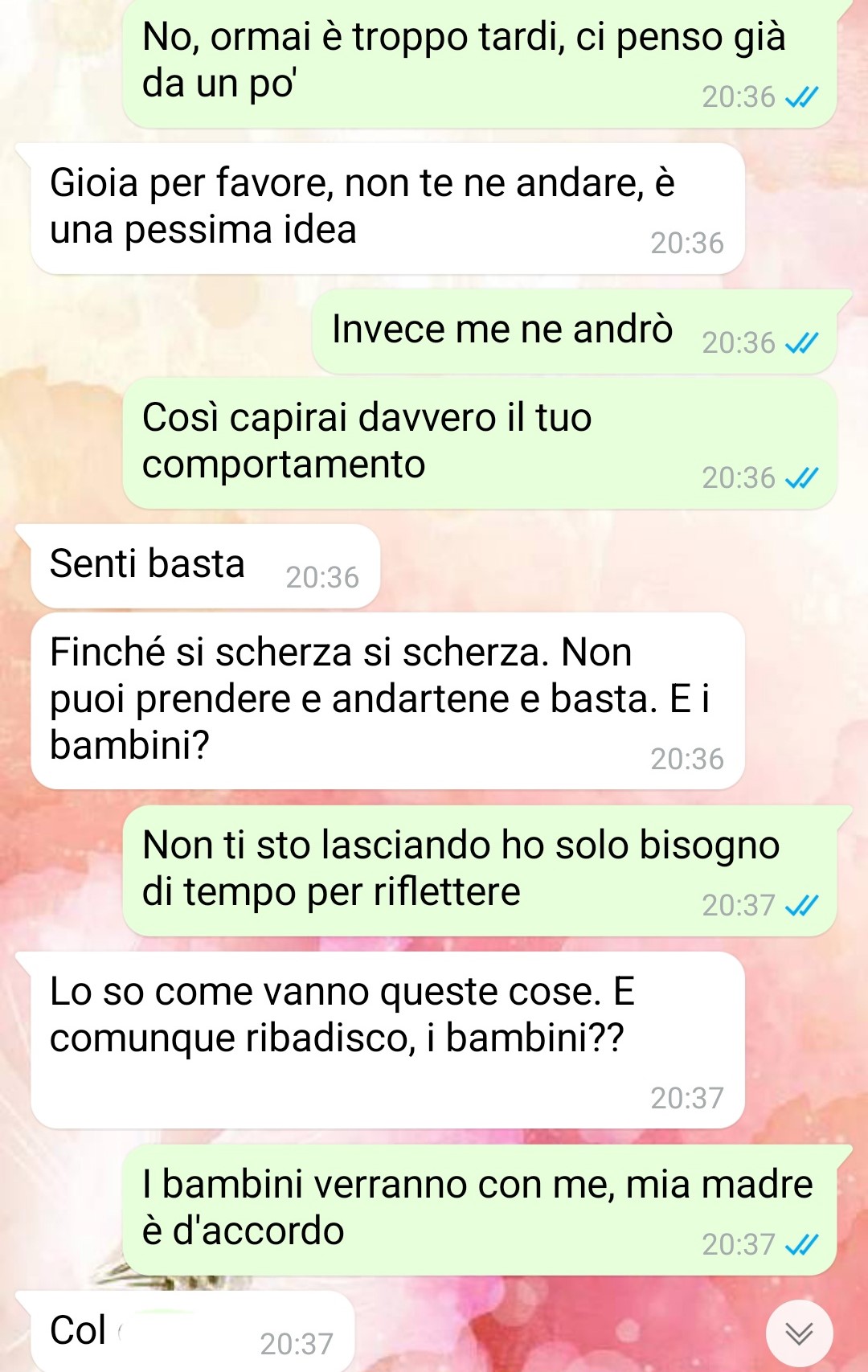This screenshot has width=868, height=1372.
Task: Tap 20:37 timestamp beside the 'Col' message
Action: tap(297, 1344)
